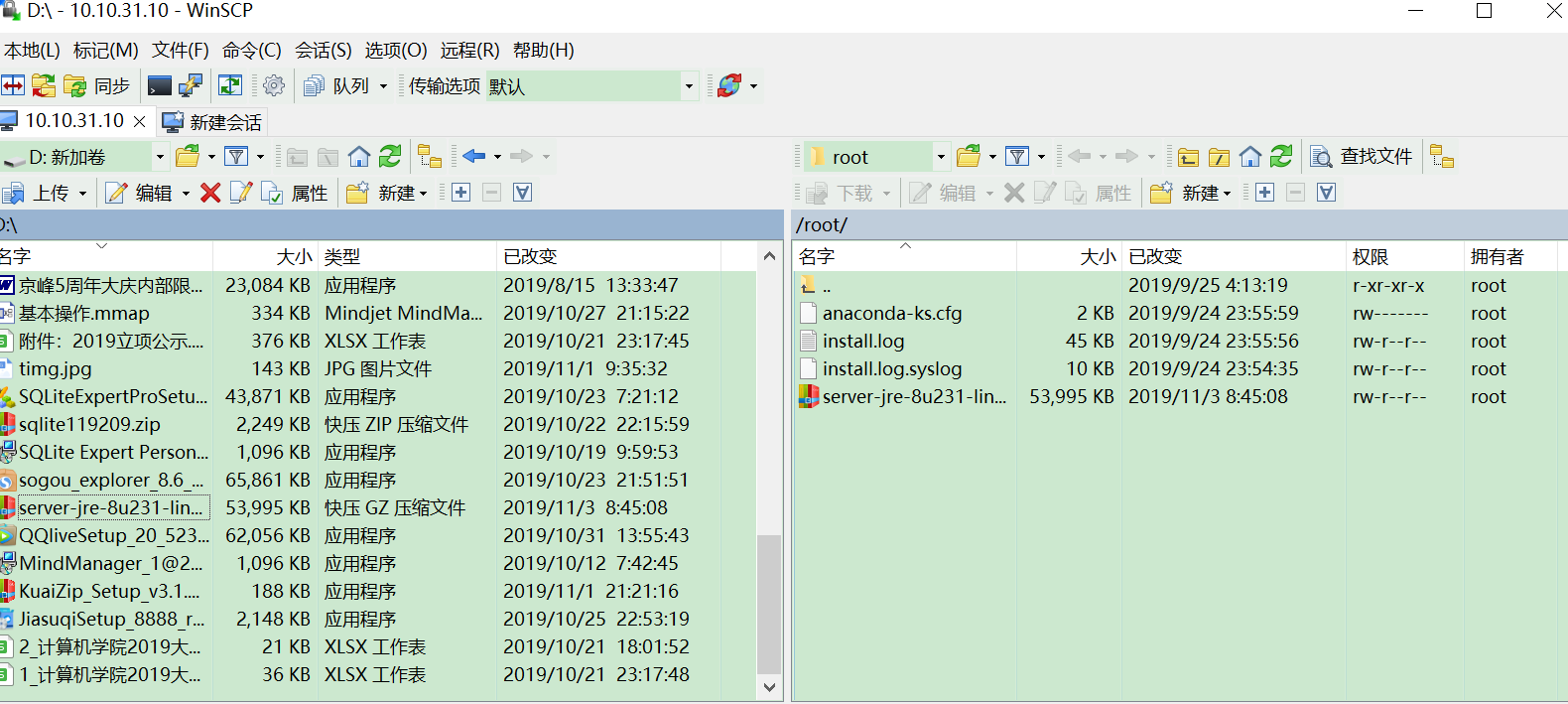Sort local files by 类型 column header

click(x=407, y=257)
